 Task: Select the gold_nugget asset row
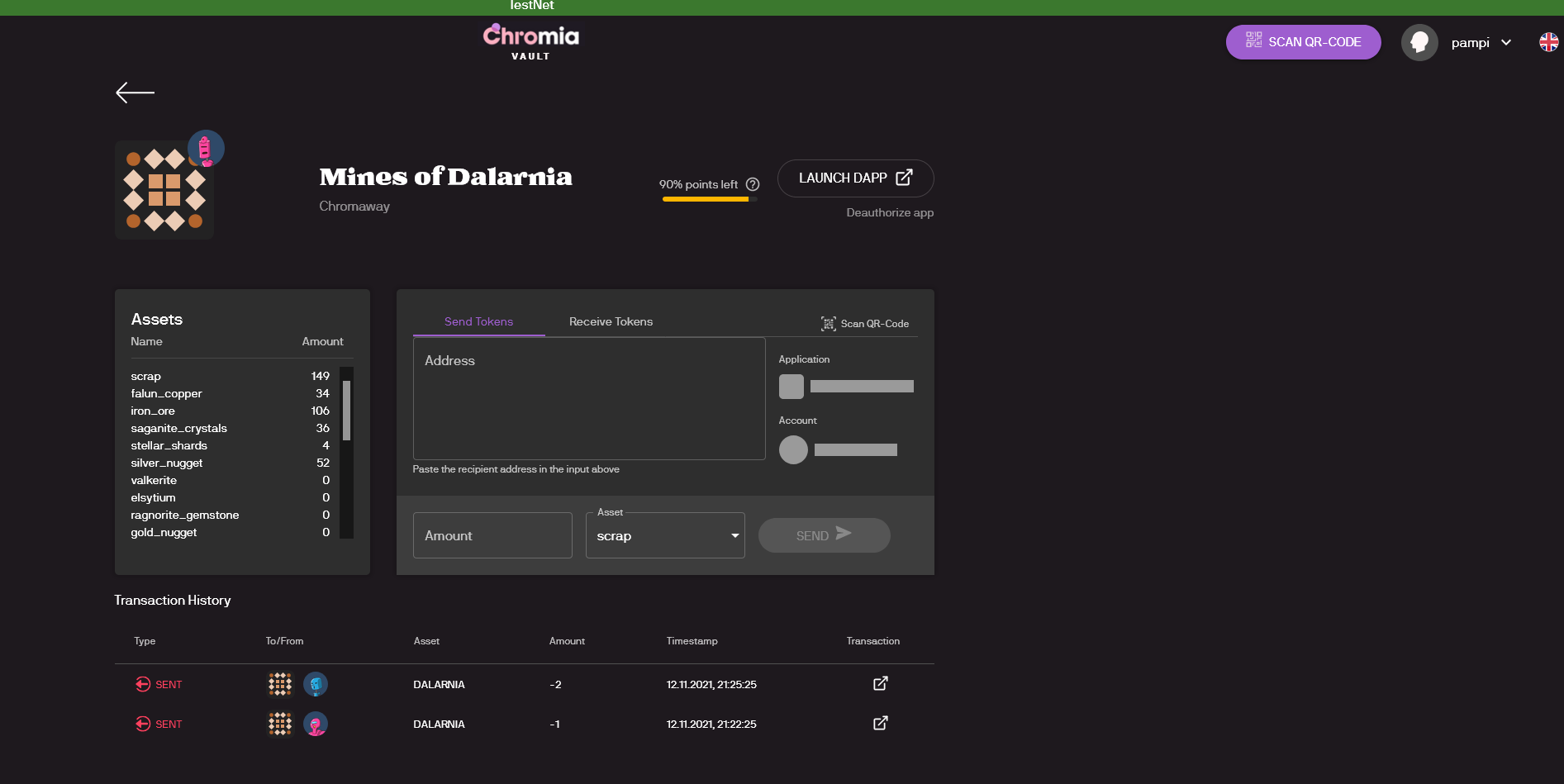coord(231,532)
